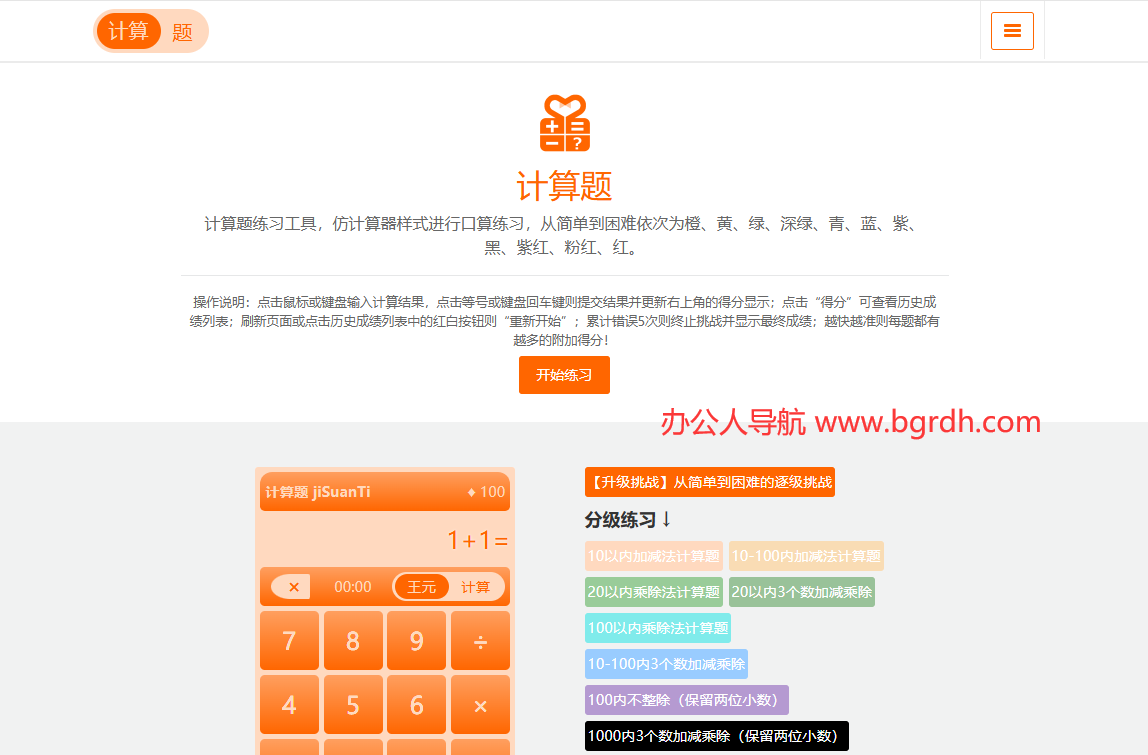Click the 00:00 timer display
Image resolution: width=1148 pixels, height=755 pixels.
[353, 587]
